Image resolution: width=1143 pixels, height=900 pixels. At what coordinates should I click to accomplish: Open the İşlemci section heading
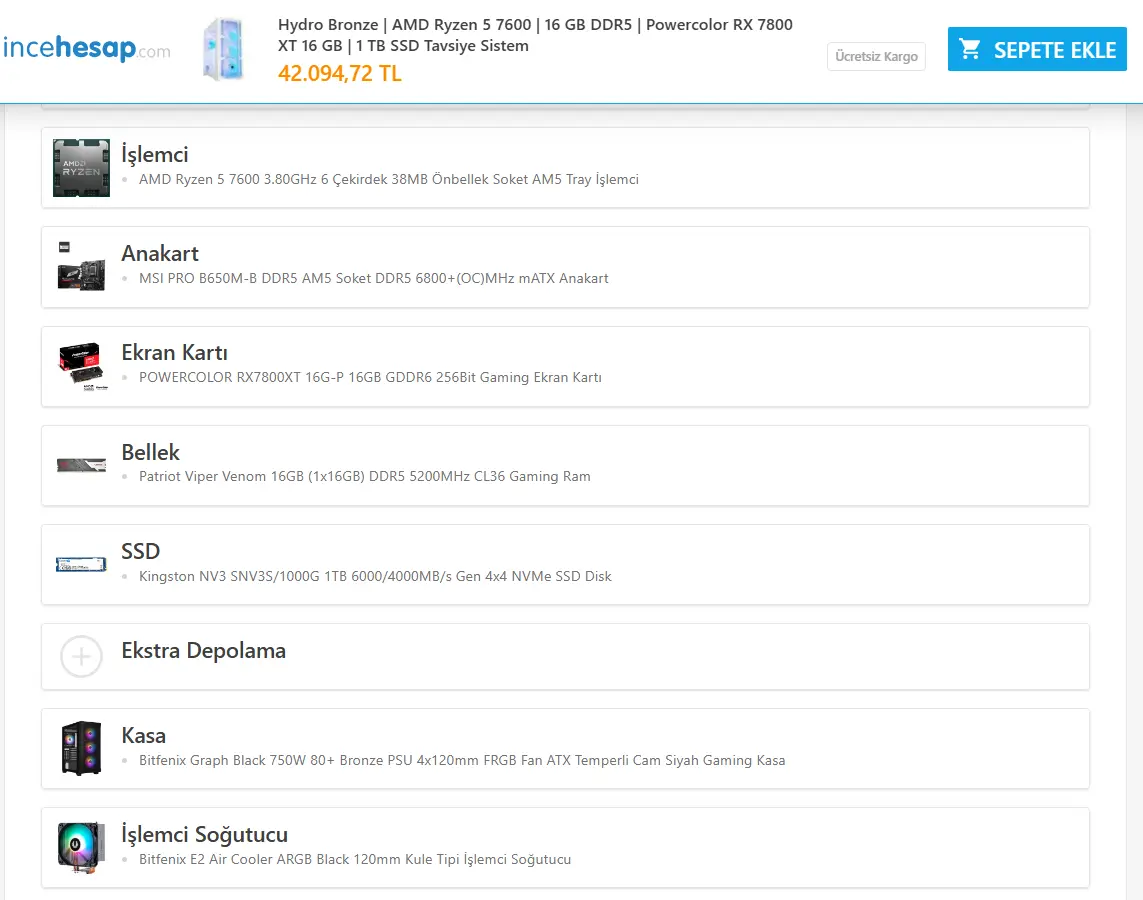(x=155, y=154)
